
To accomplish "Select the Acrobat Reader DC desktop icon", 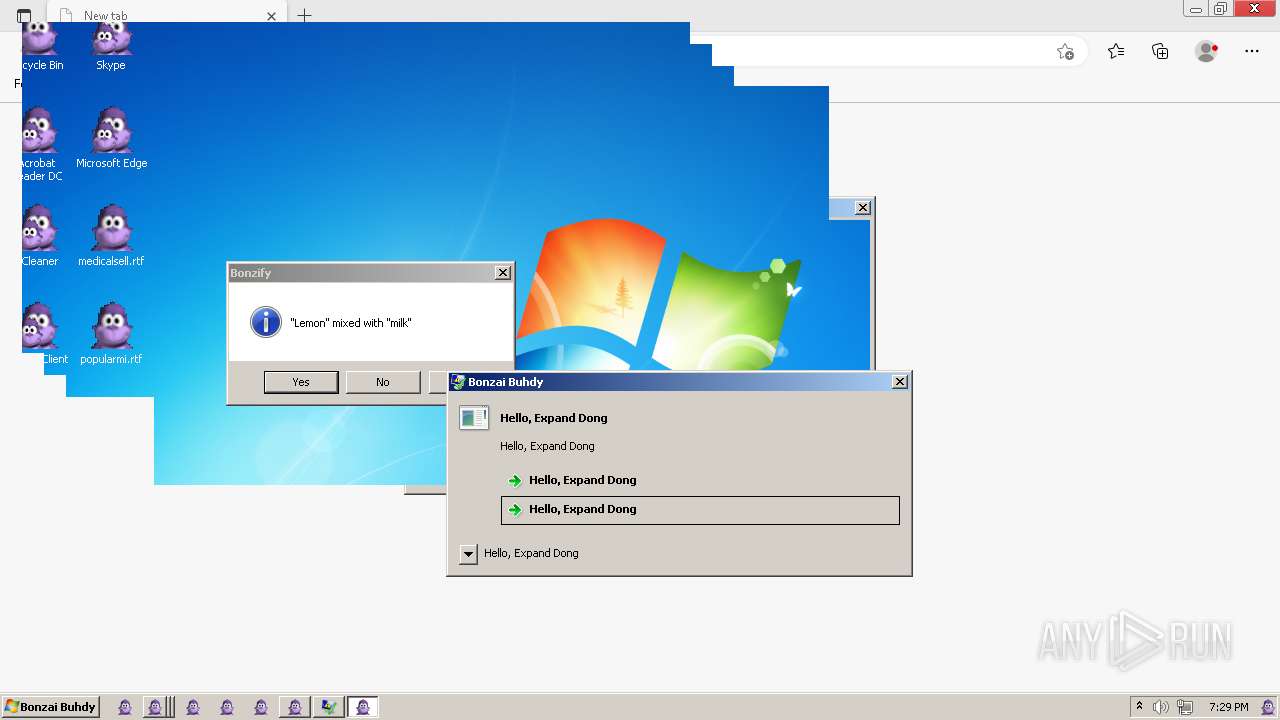I will pyautogui.click(x=40, y=145).
